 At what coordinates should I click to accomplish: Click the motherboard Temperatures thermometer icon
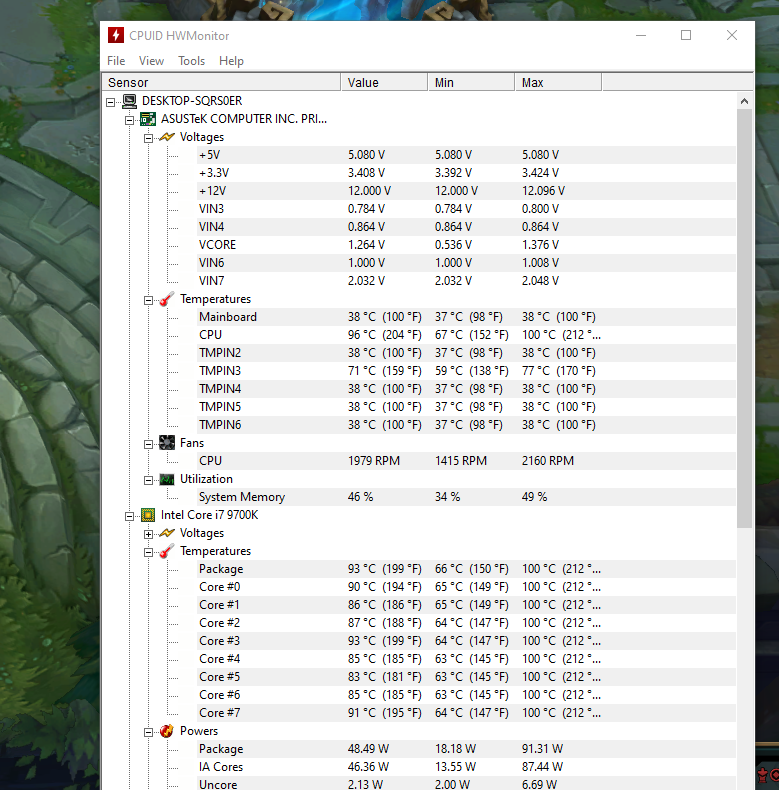click(x=167, y=299)
